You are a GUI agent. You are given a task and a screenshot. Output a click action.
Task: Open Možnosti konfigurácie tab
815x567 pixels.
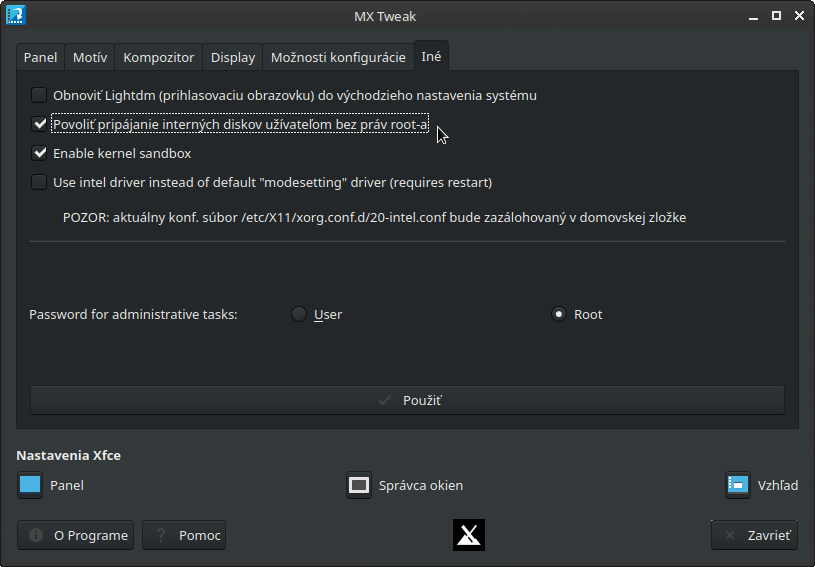338,57
